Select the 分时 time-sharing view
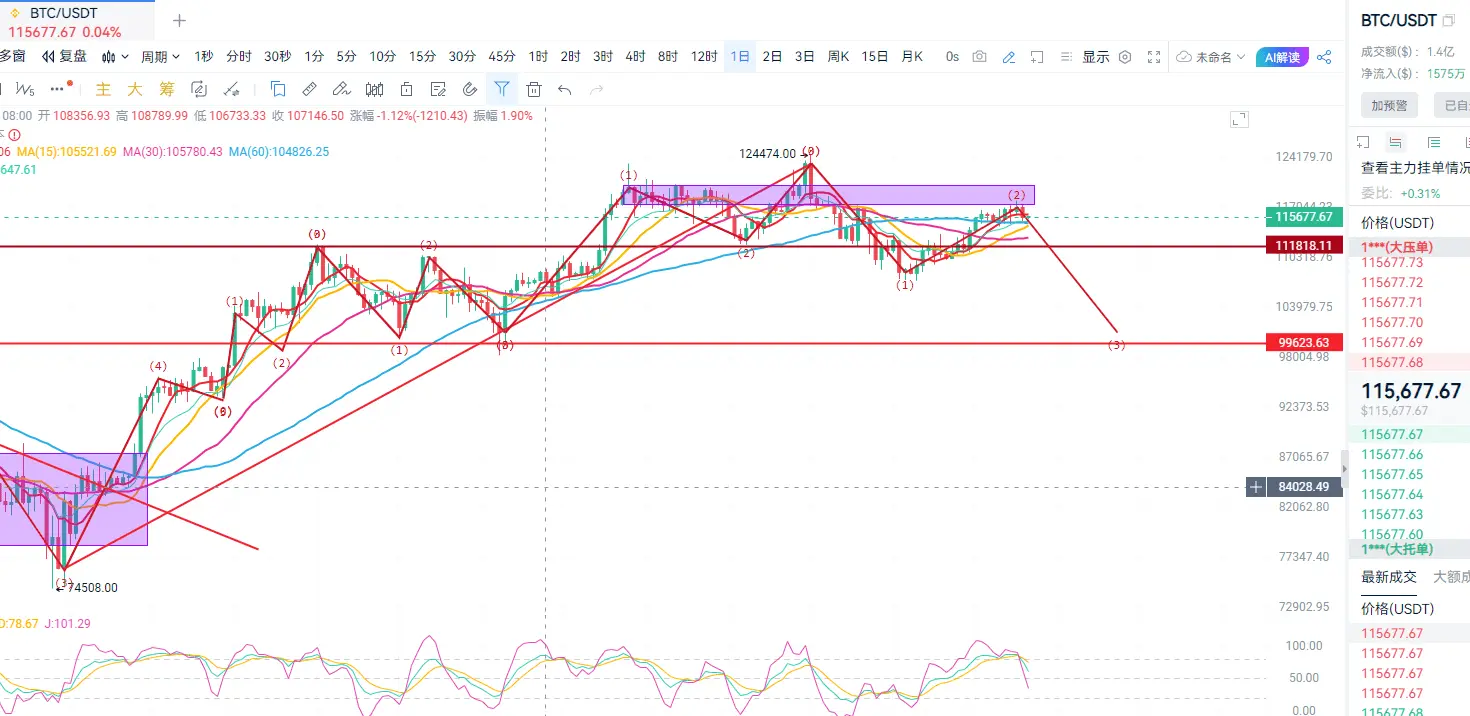 [239, 57]
